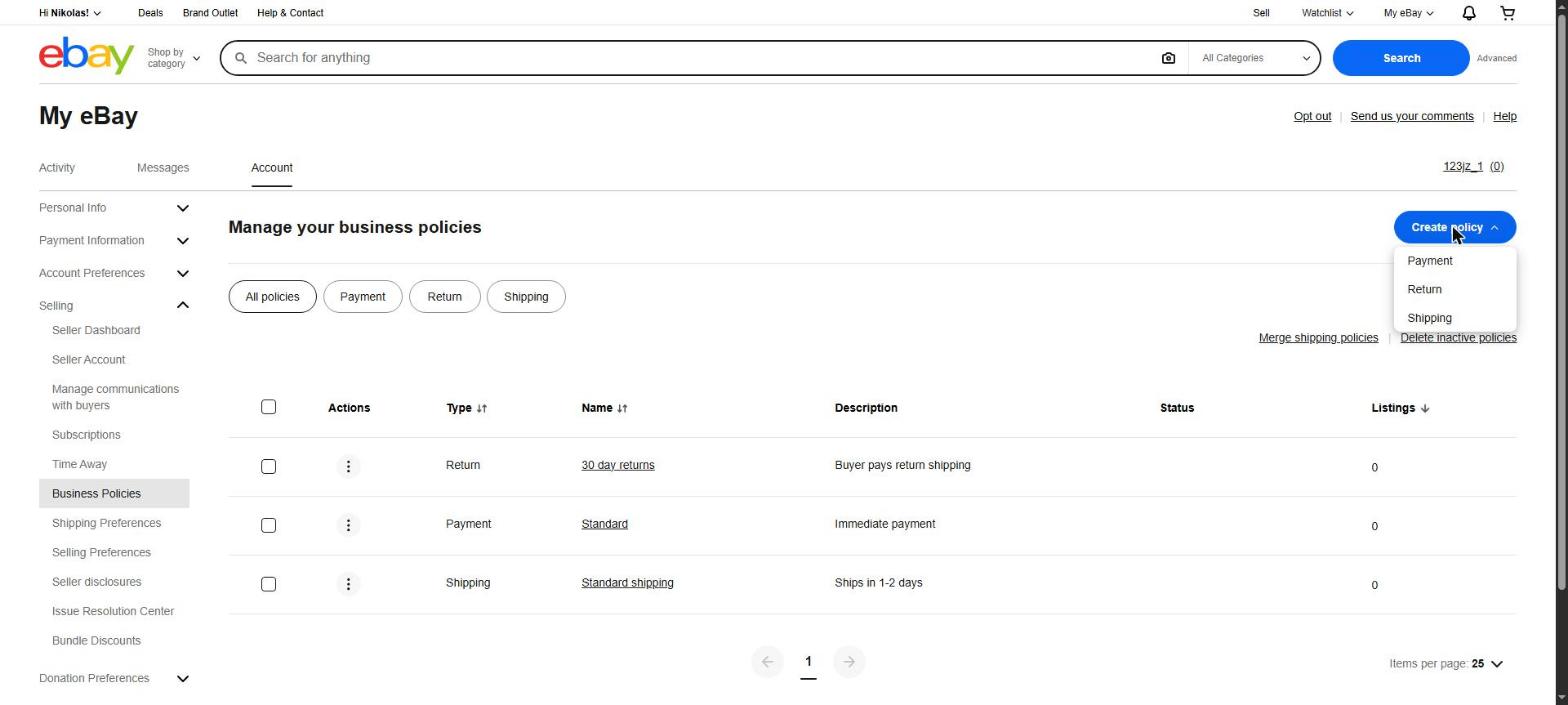Screen dimensions: 1568x705
Task: Check the 30 day returns row checkbox
Action: point(268,467)
